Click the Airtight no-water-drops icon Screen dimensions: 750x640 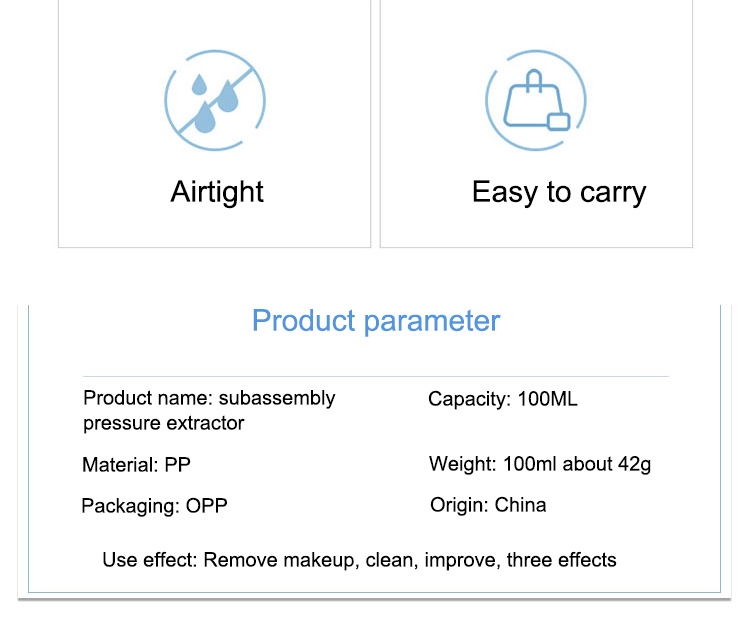tap(215, 100)
